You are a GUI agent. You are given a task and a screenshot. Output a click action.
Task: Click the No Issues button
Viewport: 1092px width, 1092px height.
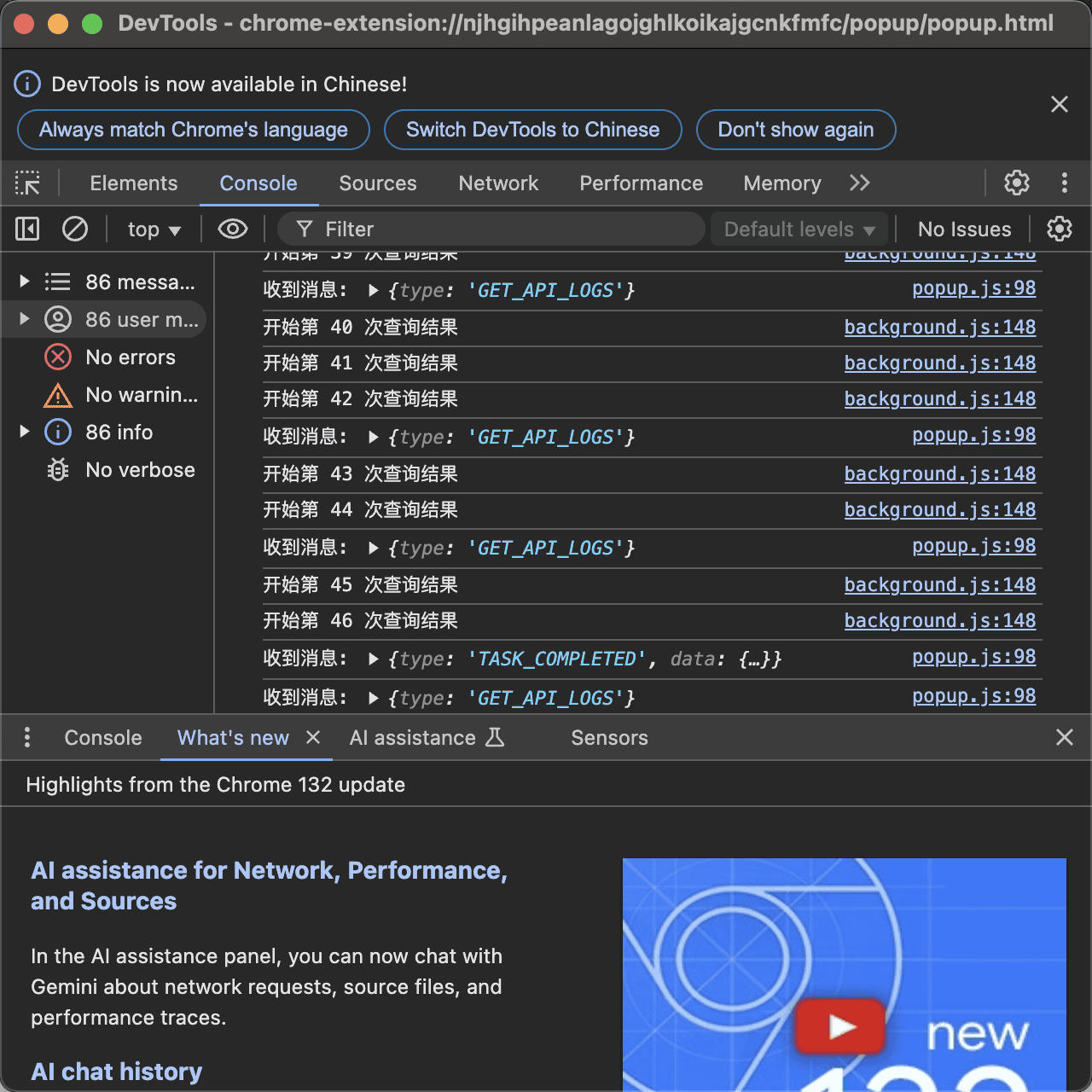[964, 229]
